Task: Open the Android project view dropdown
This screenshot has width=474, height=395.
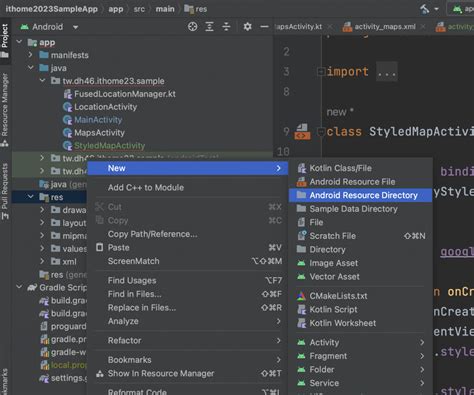Action: coord(49,27)
